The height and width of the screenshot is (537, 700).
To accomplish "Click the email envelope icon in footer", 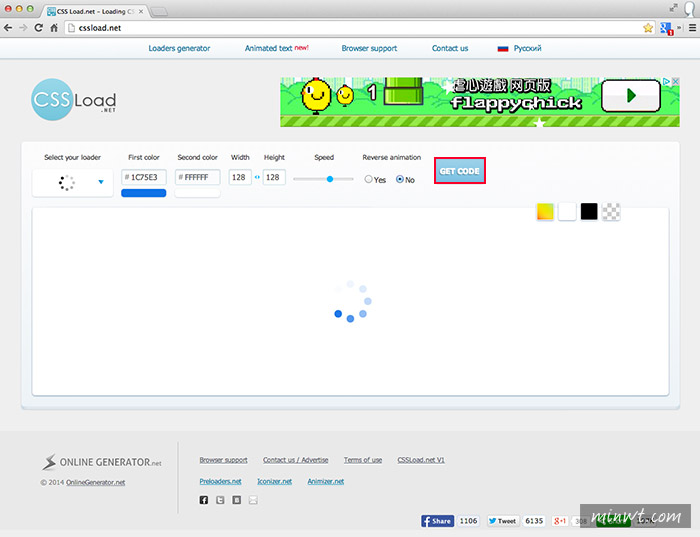I will (253, 500).
